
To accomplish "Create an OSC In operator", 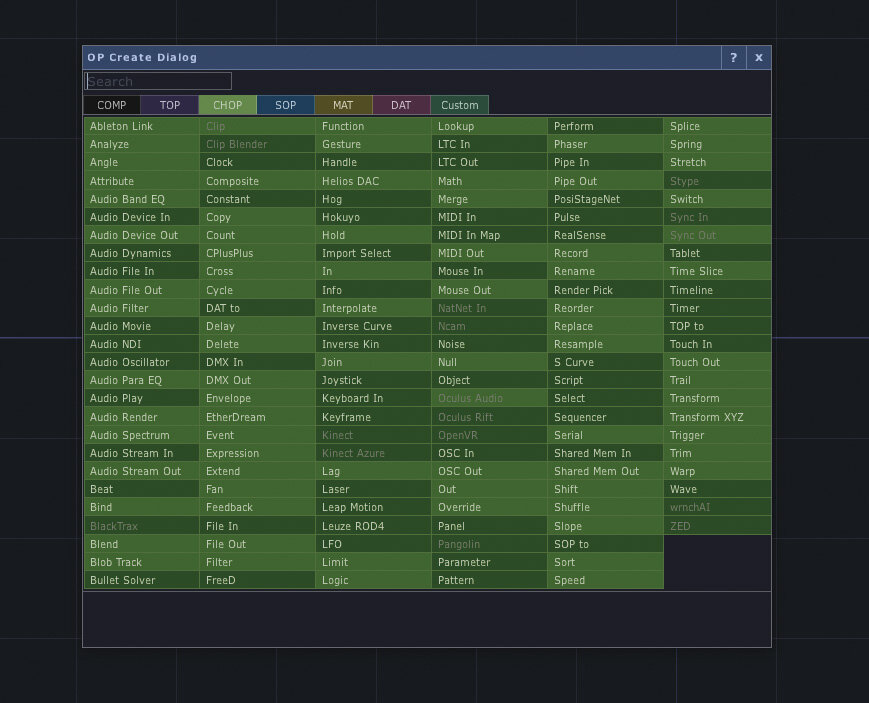I will 489,453.
